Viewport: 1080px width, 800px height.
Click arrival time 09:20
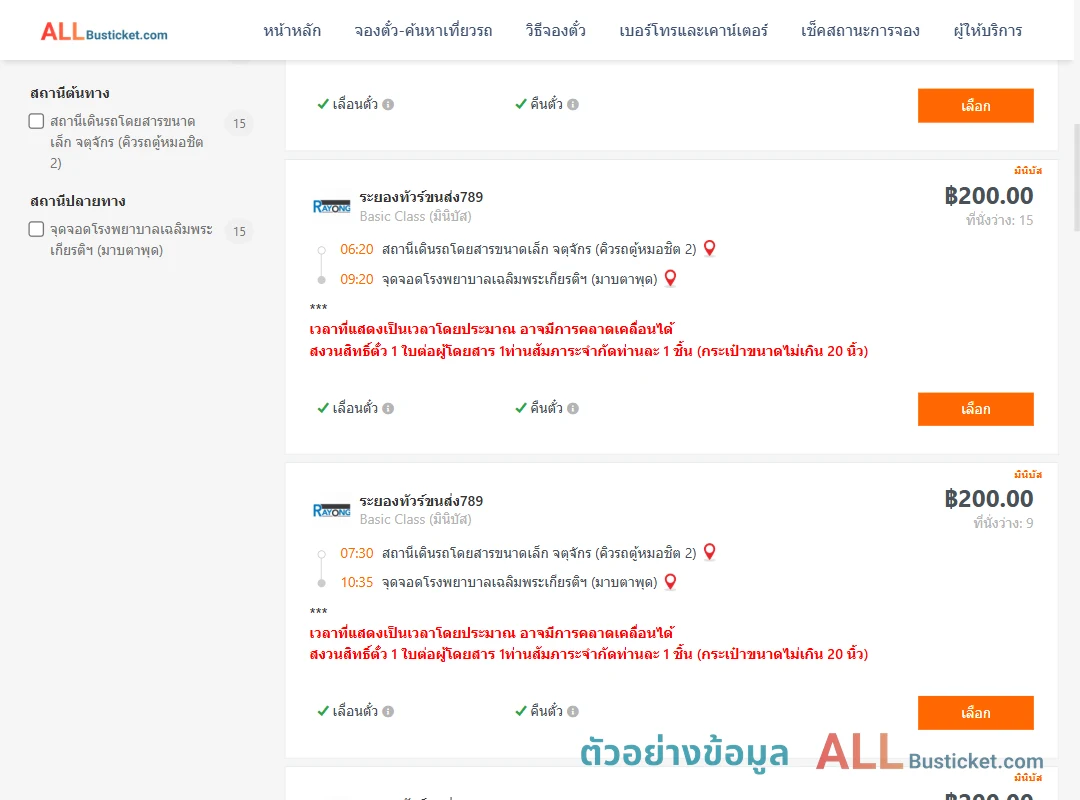pos(357,280)
